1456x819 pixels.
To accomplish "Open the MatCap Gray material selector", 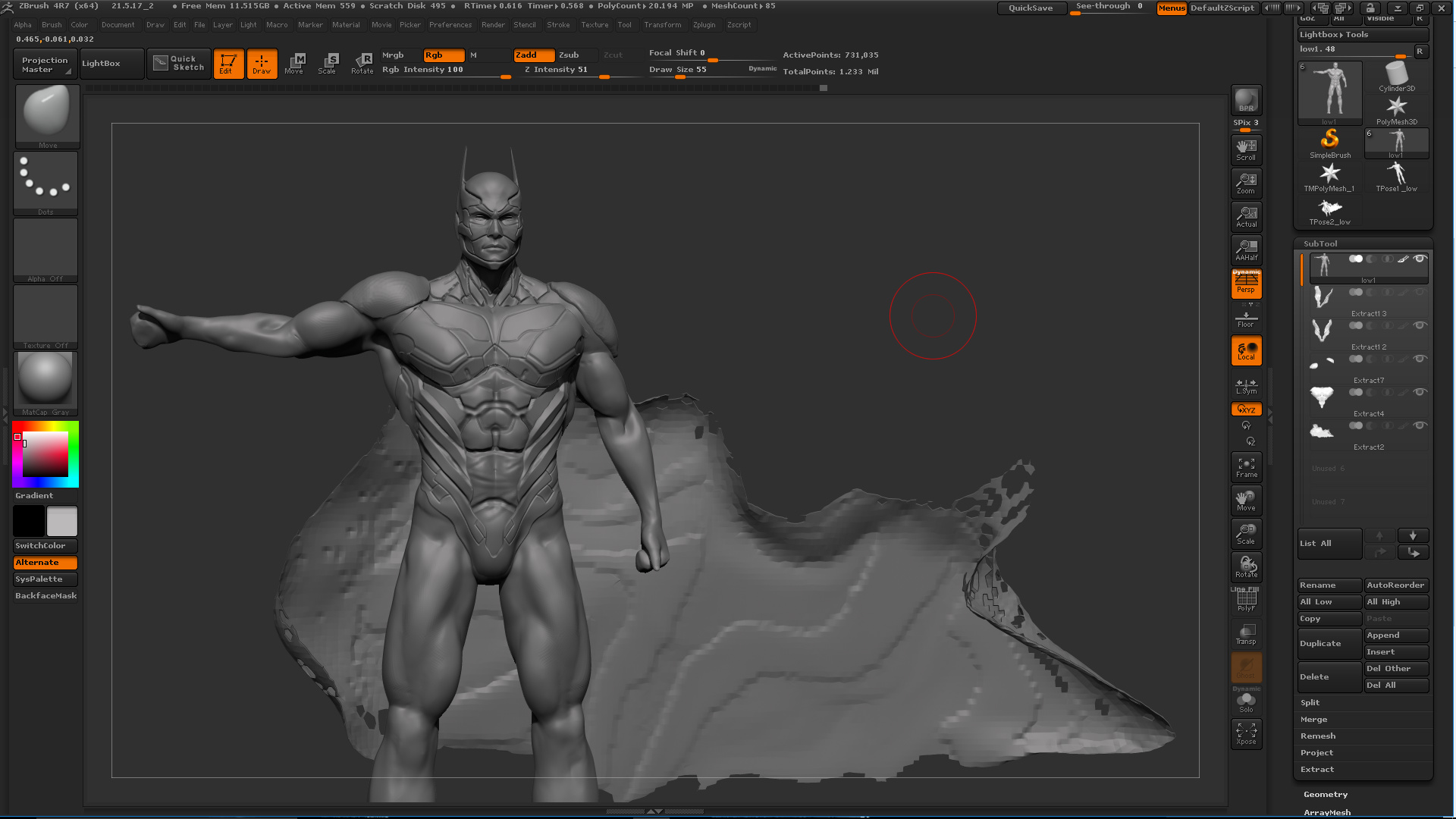I will coord(45,384).
